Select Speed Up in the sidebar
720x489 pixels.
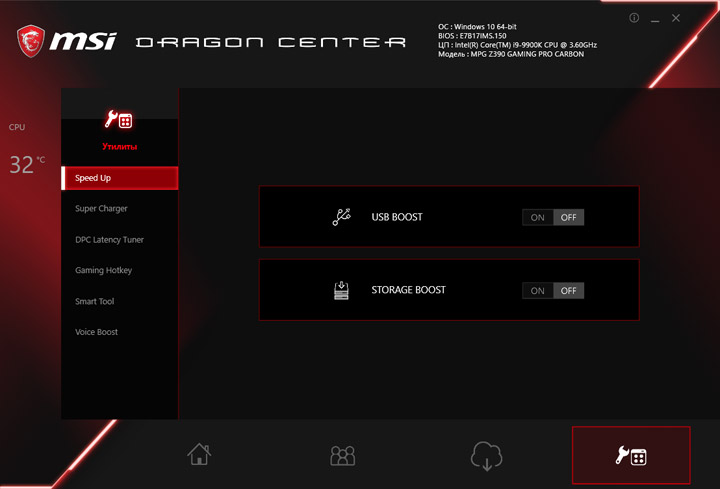pyautogui.click(x=119, y=178)
